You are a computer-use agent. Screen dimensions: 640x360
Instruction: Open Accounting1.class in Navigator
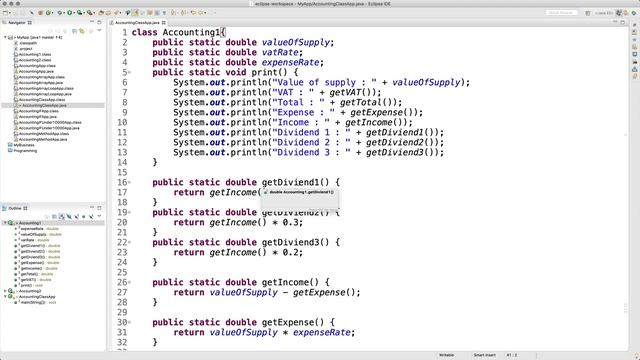(x=35, y=54)
